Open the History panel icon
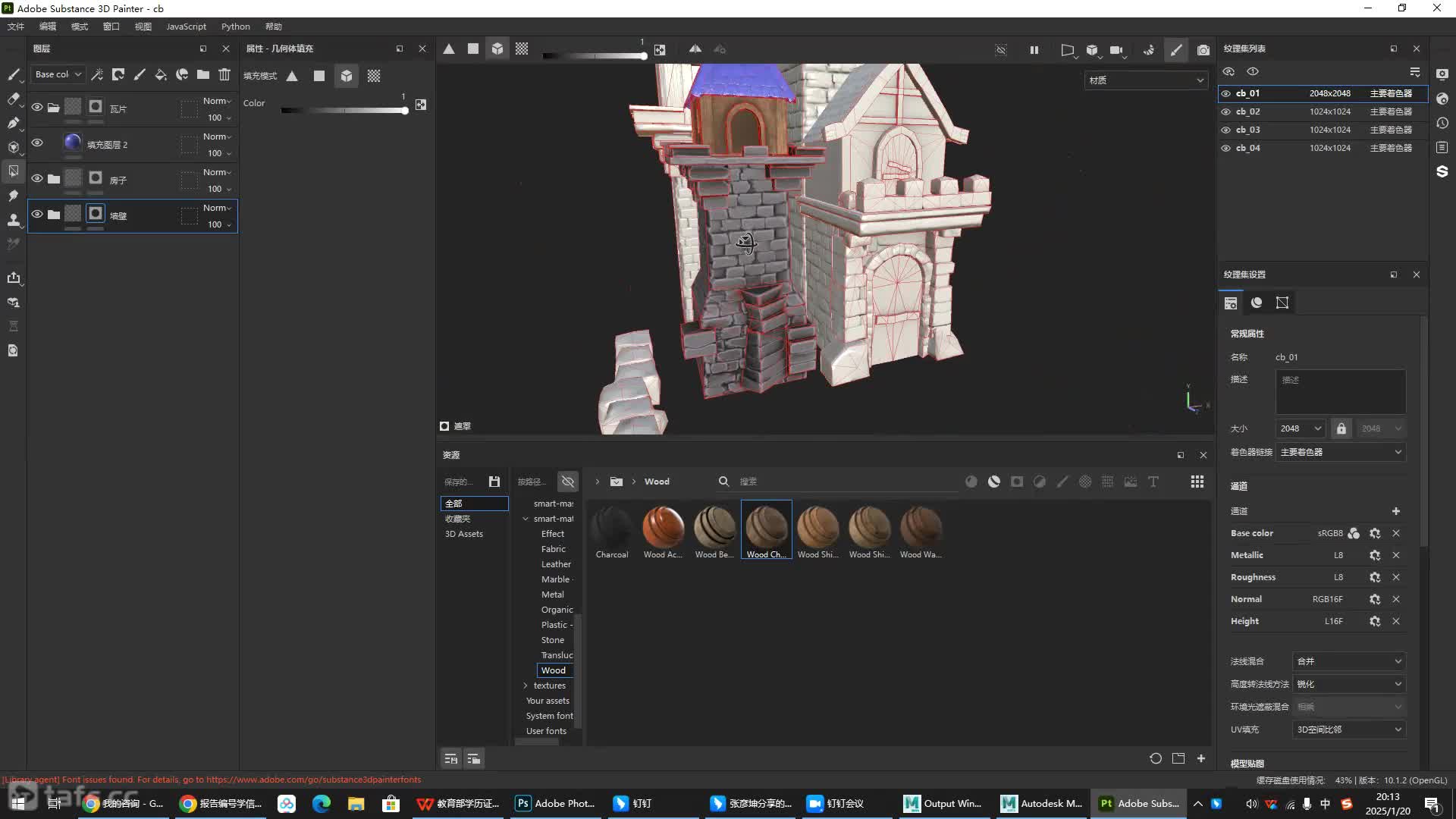 tap(1442, 123)
